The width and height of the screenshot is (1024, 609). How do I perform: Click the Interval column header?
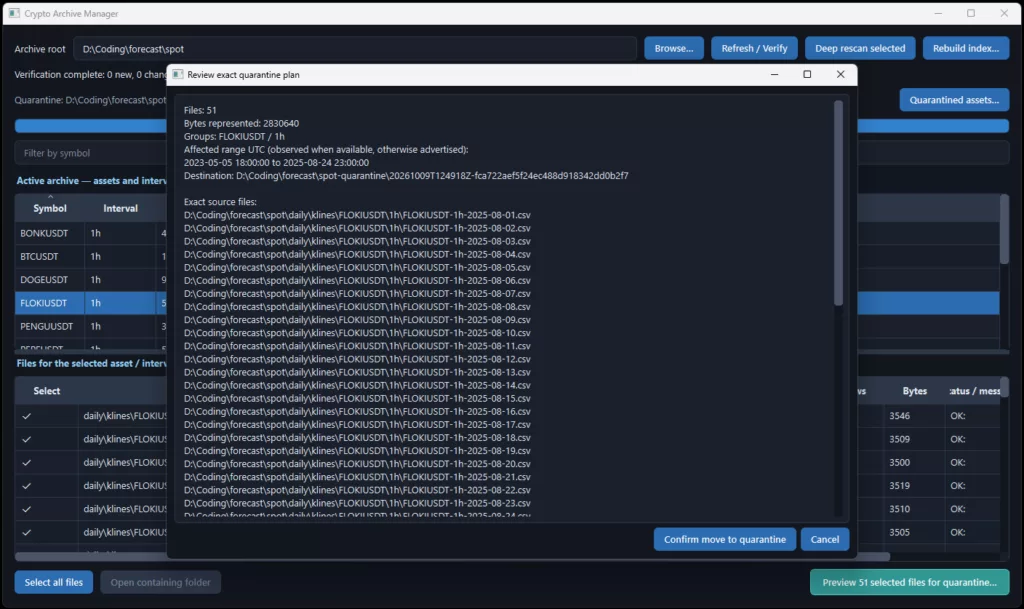(x=120, y=208)
